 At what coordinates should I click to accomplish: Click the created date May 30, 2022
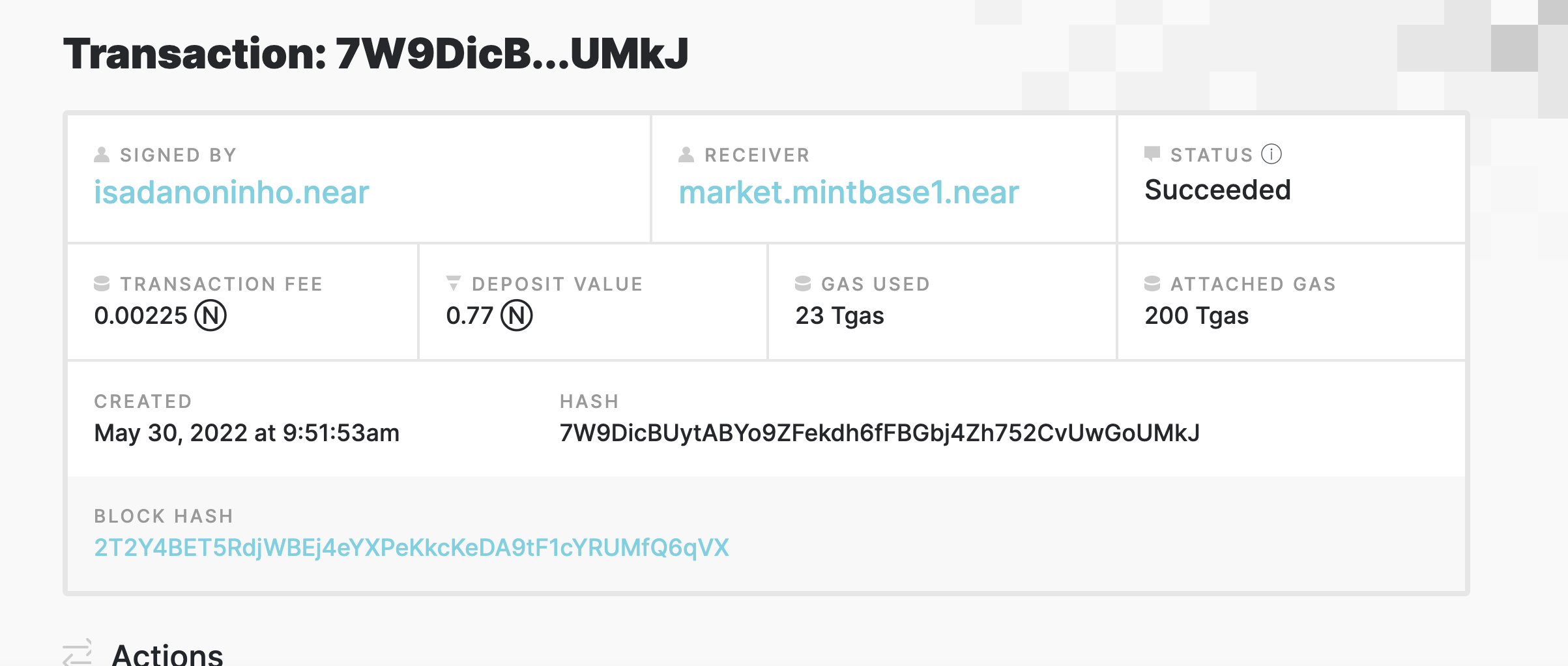[246, 433]
